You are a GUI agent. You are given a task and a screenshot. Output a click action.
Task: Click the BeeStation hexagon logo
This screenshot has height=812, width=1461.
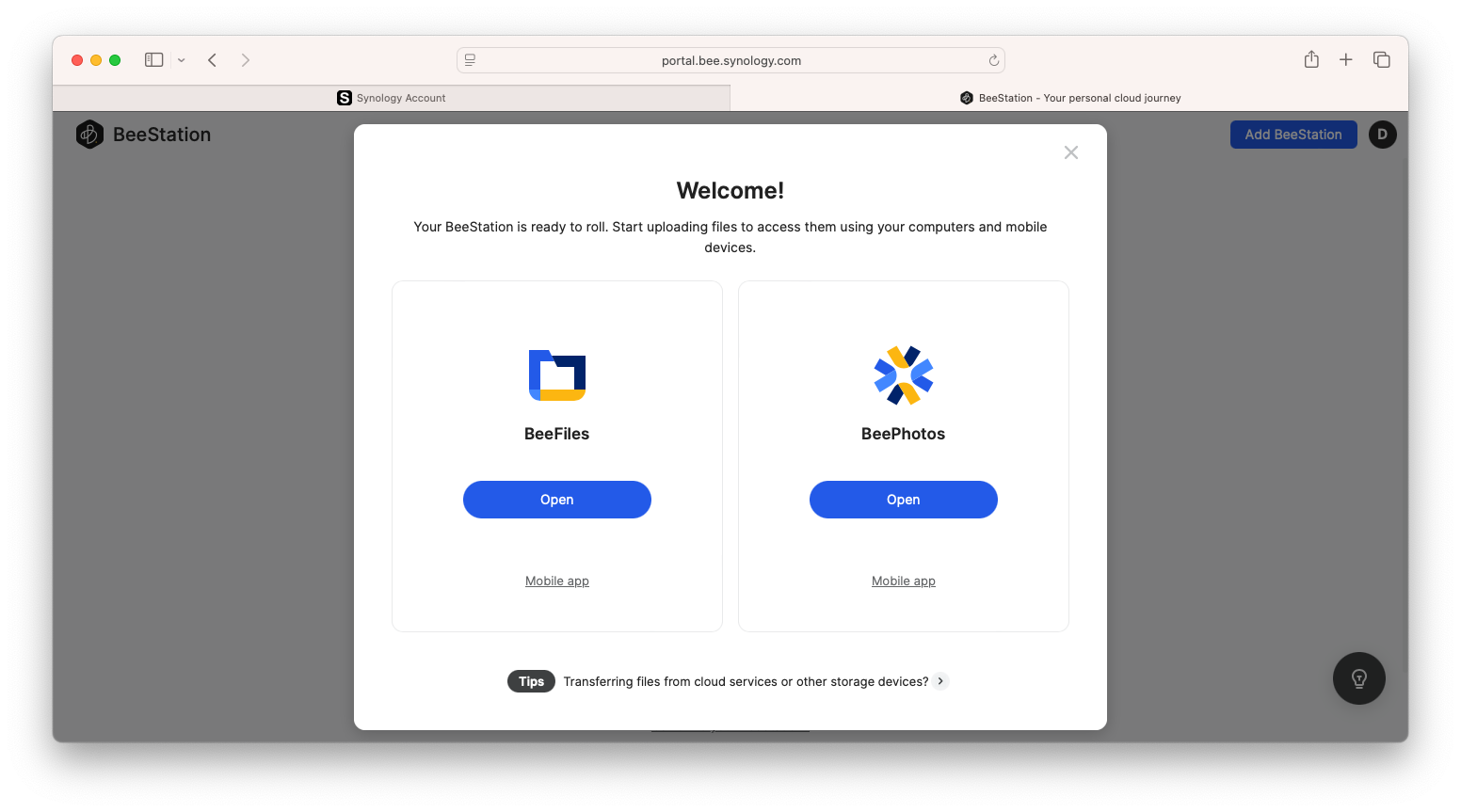click(89, 135)
